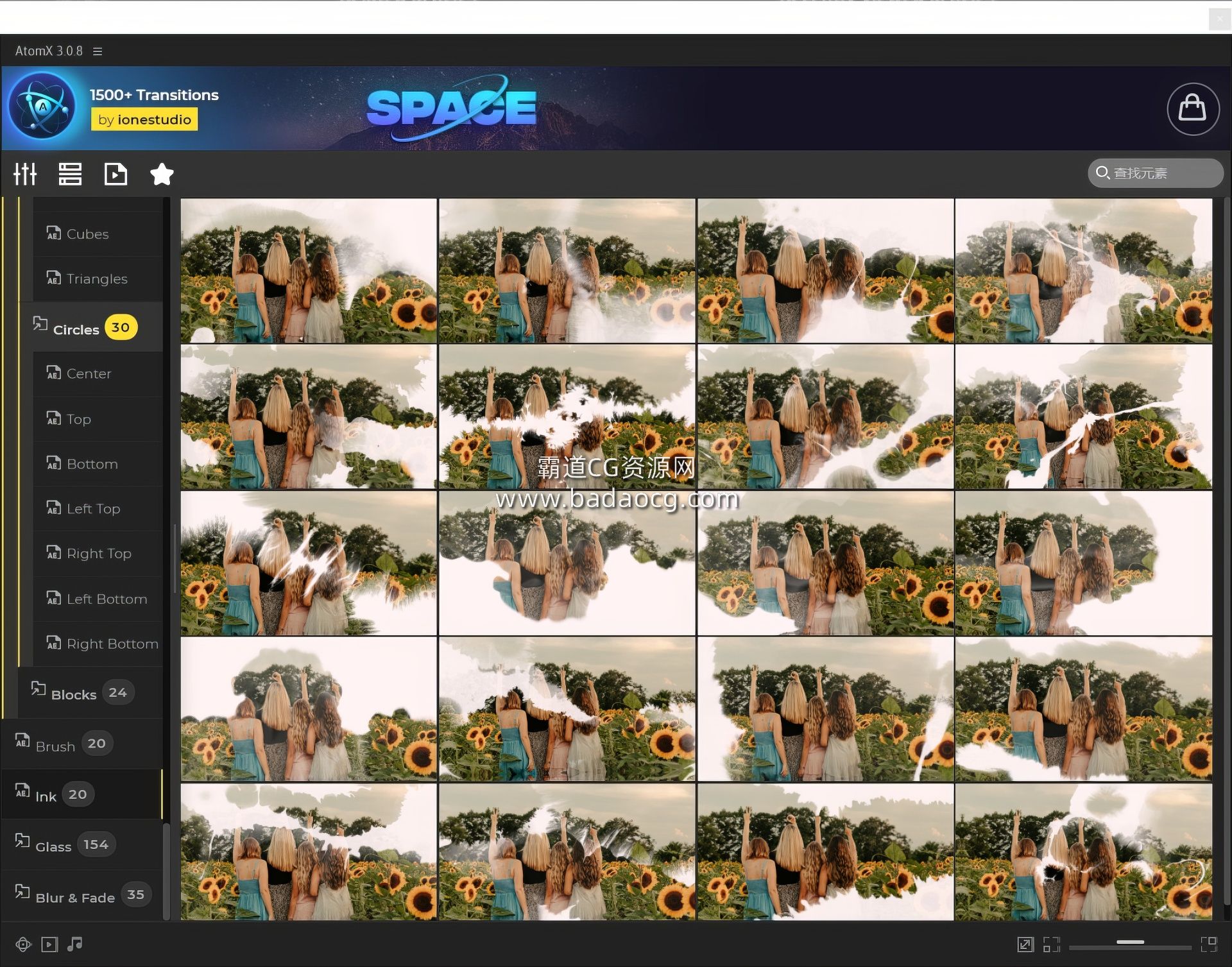Open the video file preview icon
Image resolution: width=1232 pixels, height=967 pixels.
[x=116, y=174]
